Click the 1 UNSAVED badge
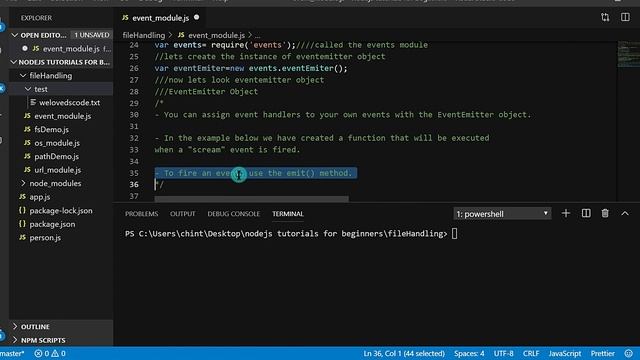Screen dimensions: 640x360 (x=91, y=35)
